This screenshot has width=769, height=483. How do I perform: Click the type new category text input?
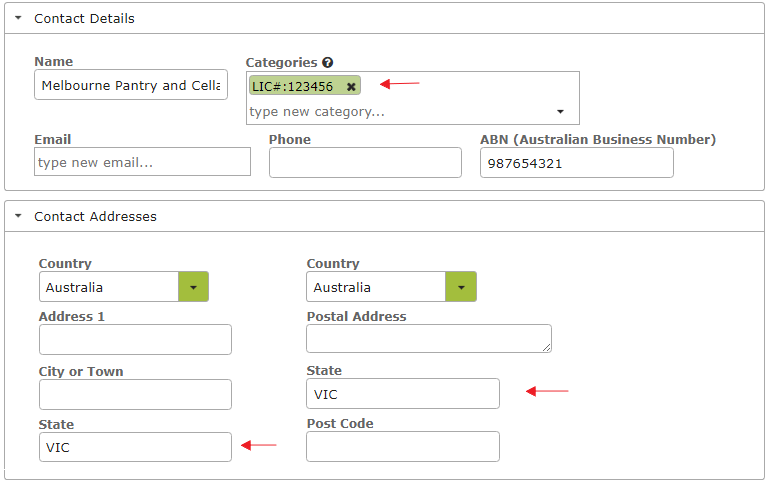pyautogui.click(x=400, y=112)
